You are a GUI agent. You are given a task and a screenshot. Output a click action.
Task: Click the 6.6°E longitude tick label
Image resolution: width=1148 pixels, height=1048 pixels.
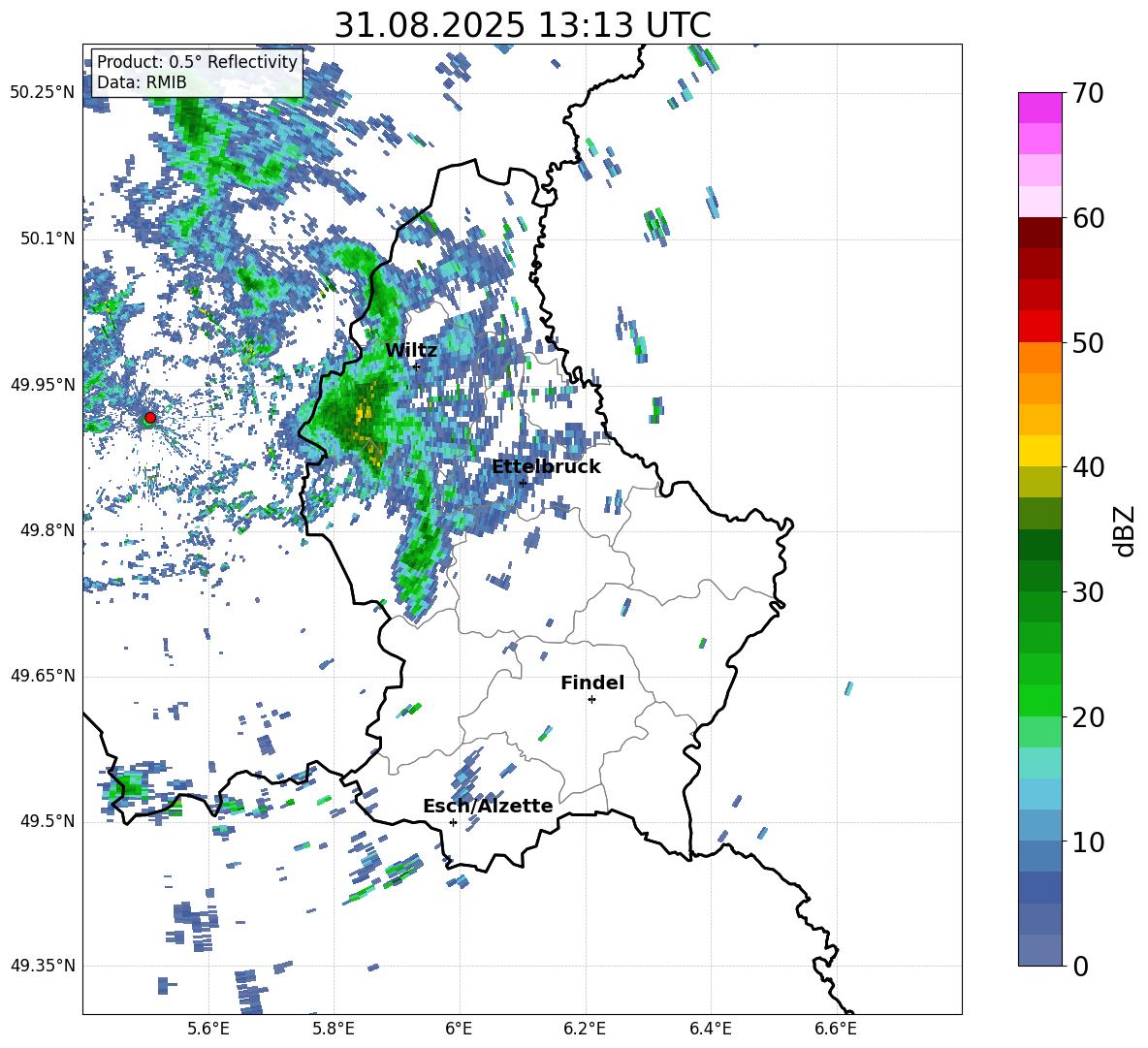tap(836, 1029)
